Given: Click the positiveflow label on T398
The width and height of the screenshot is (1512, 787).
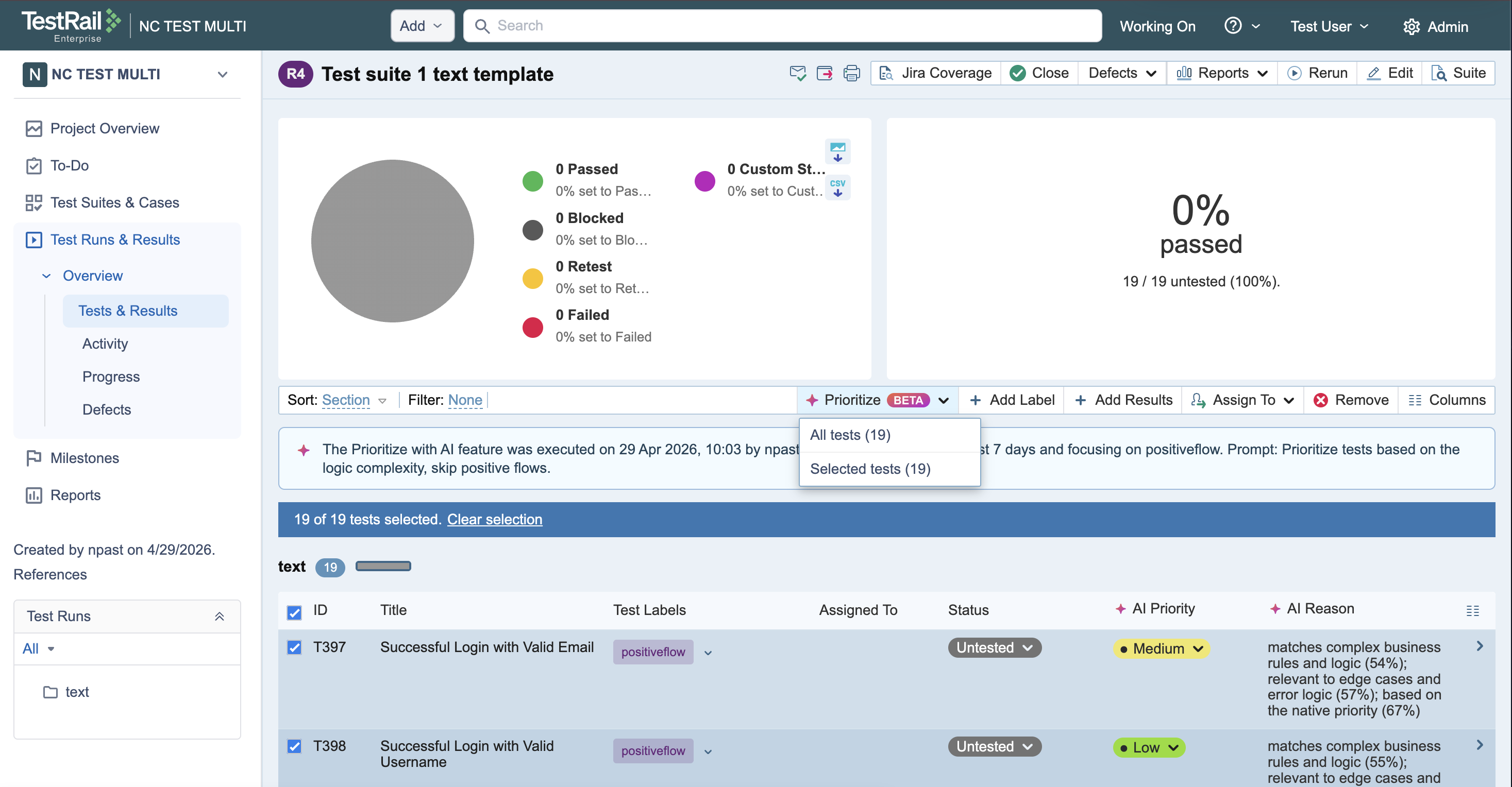Looking at the screenshot, I should 653,750.
